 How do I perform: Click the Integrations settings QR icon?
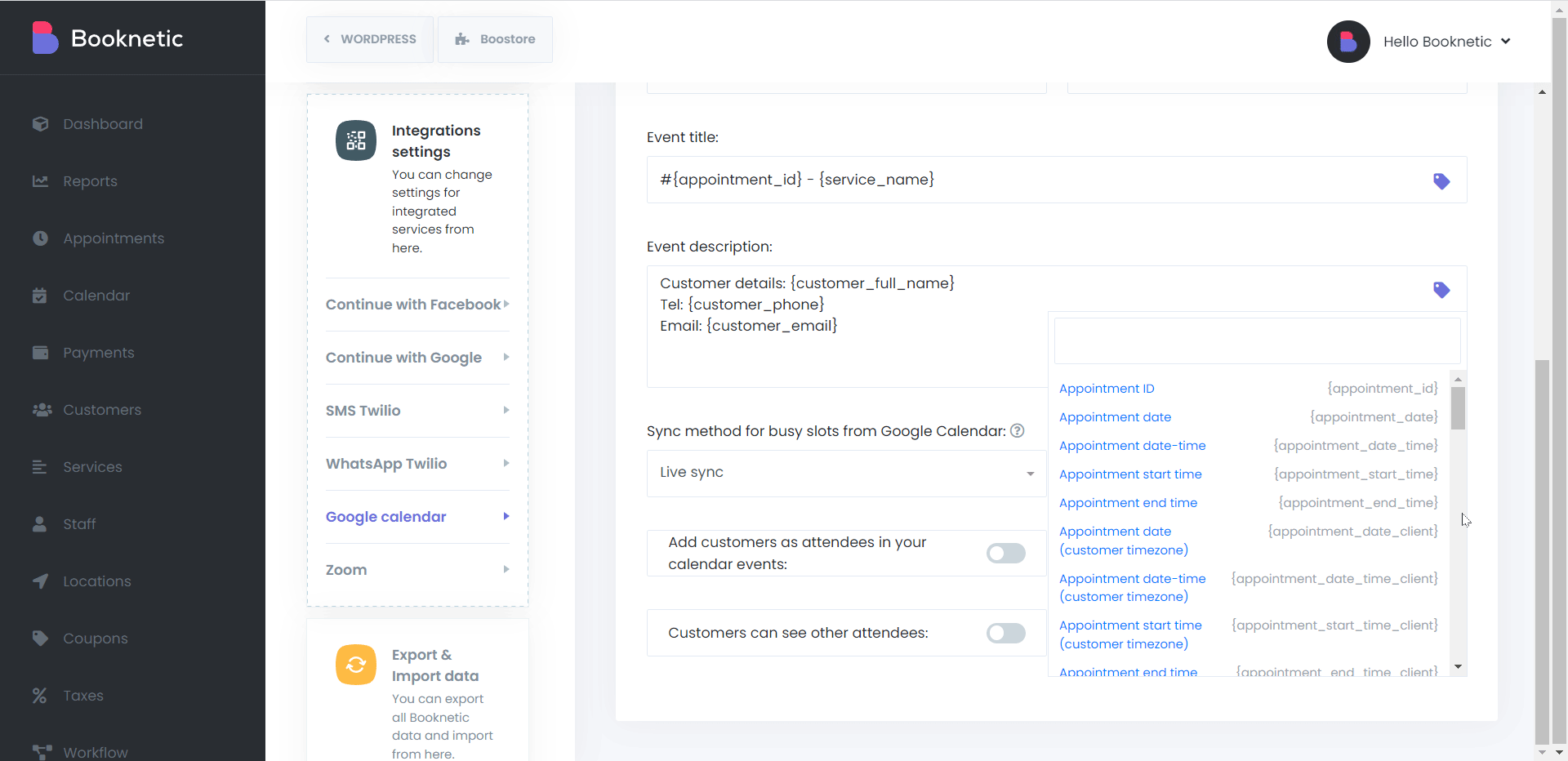pyautogui.click(x=356, y=140)
